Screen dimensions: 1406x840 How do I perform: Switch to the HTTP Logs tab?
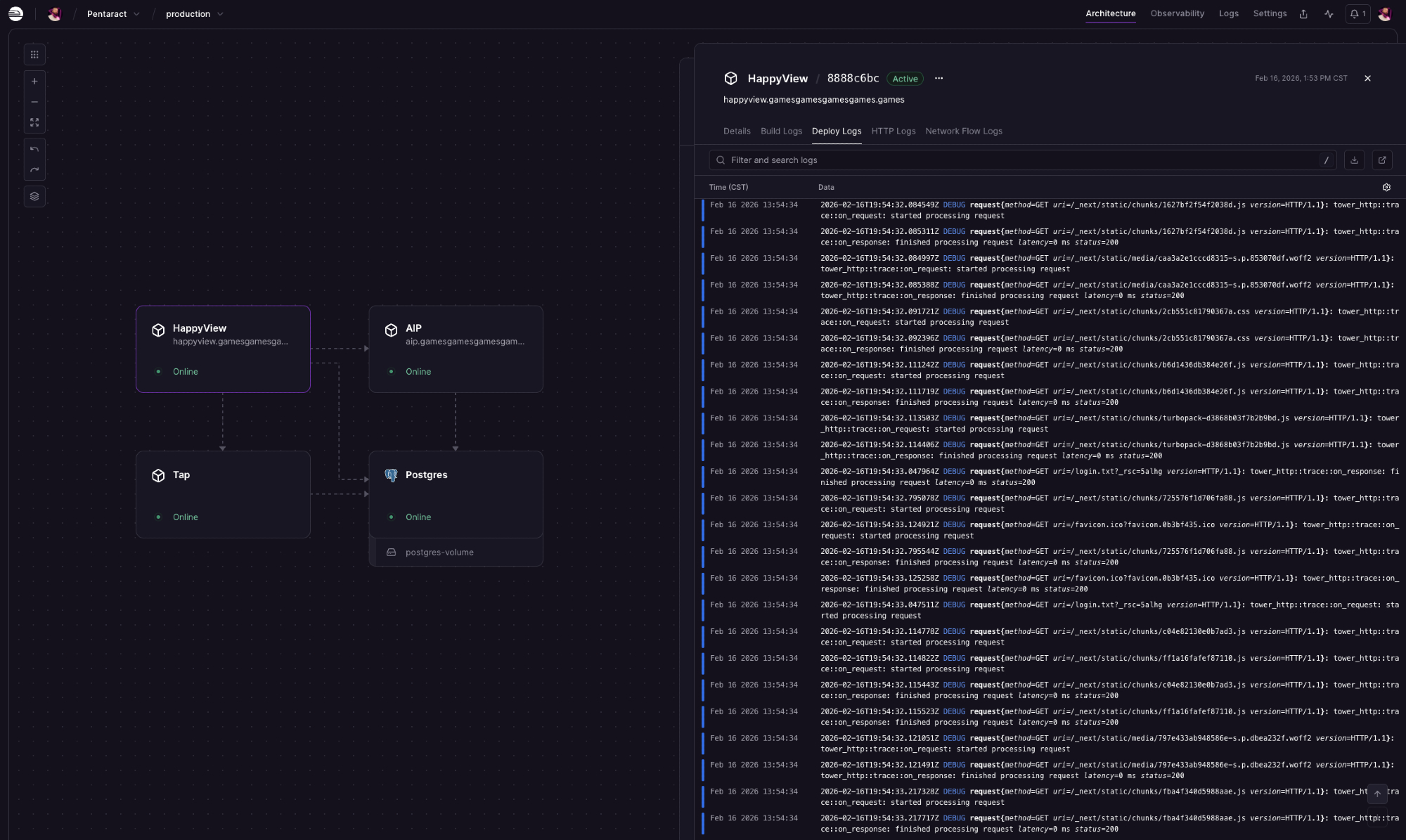coord(893,131)
